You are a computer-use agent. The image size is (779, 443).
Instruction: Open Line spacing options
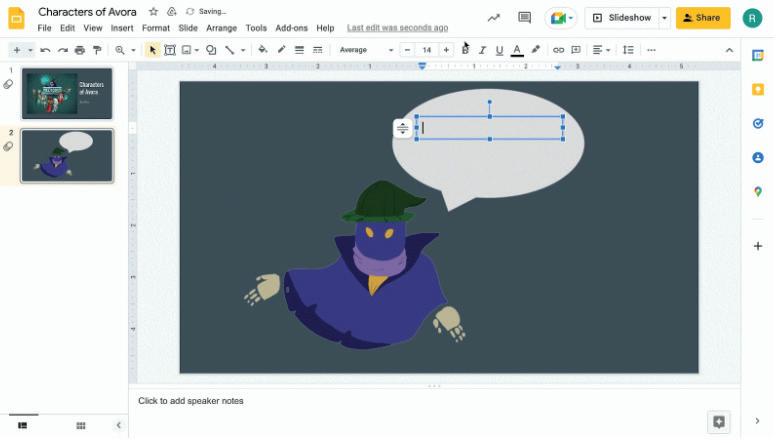pyautogui.click(x=628, y=50)
